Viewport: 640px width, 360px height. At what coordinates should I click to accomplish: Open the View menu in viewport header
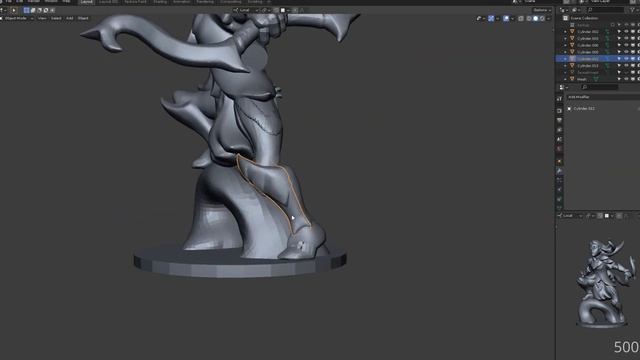tap(42, 18)
